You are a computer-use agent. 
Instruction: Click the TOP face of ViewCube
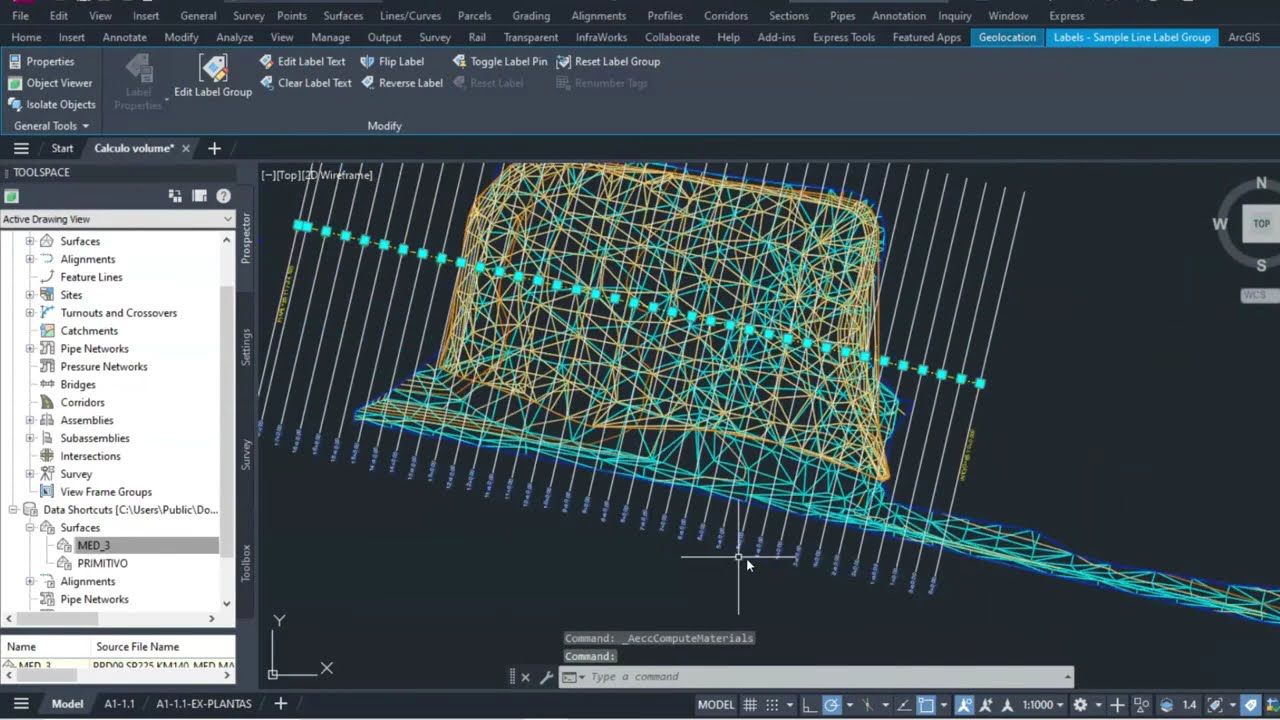[x=1261, y=224]
